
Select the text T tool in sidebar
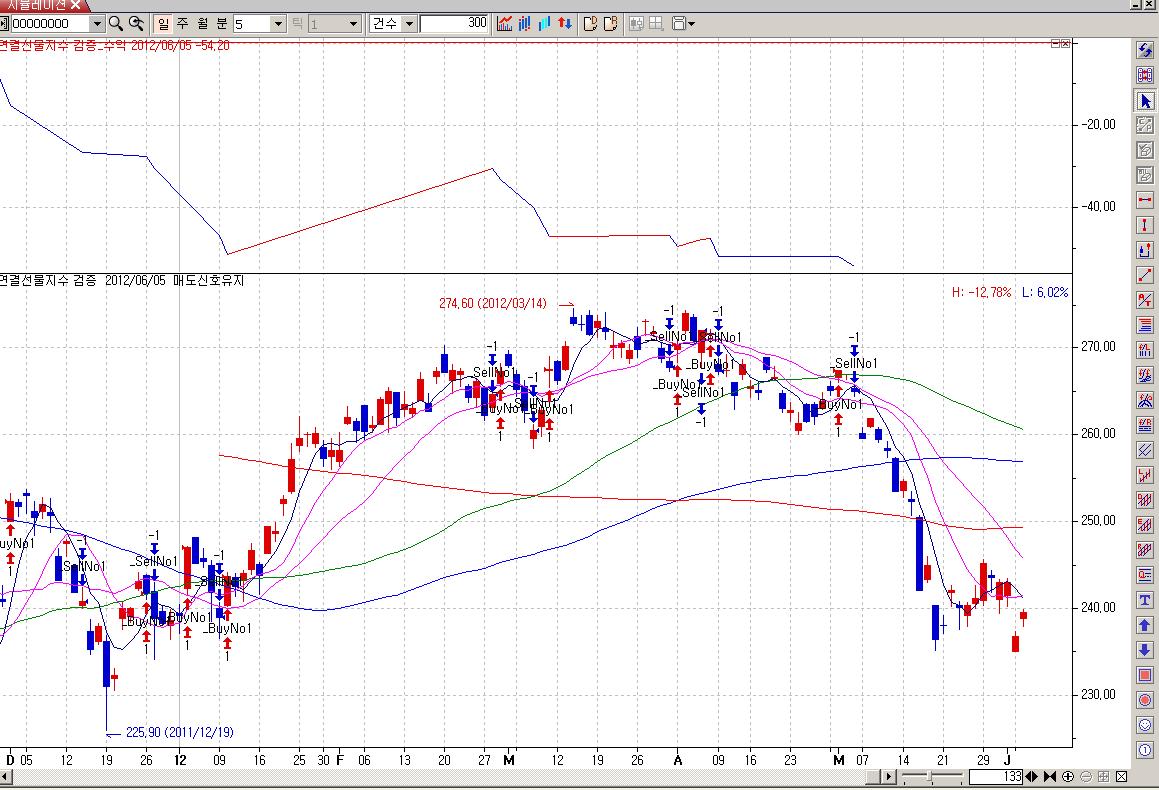(x=1145, y=600)
